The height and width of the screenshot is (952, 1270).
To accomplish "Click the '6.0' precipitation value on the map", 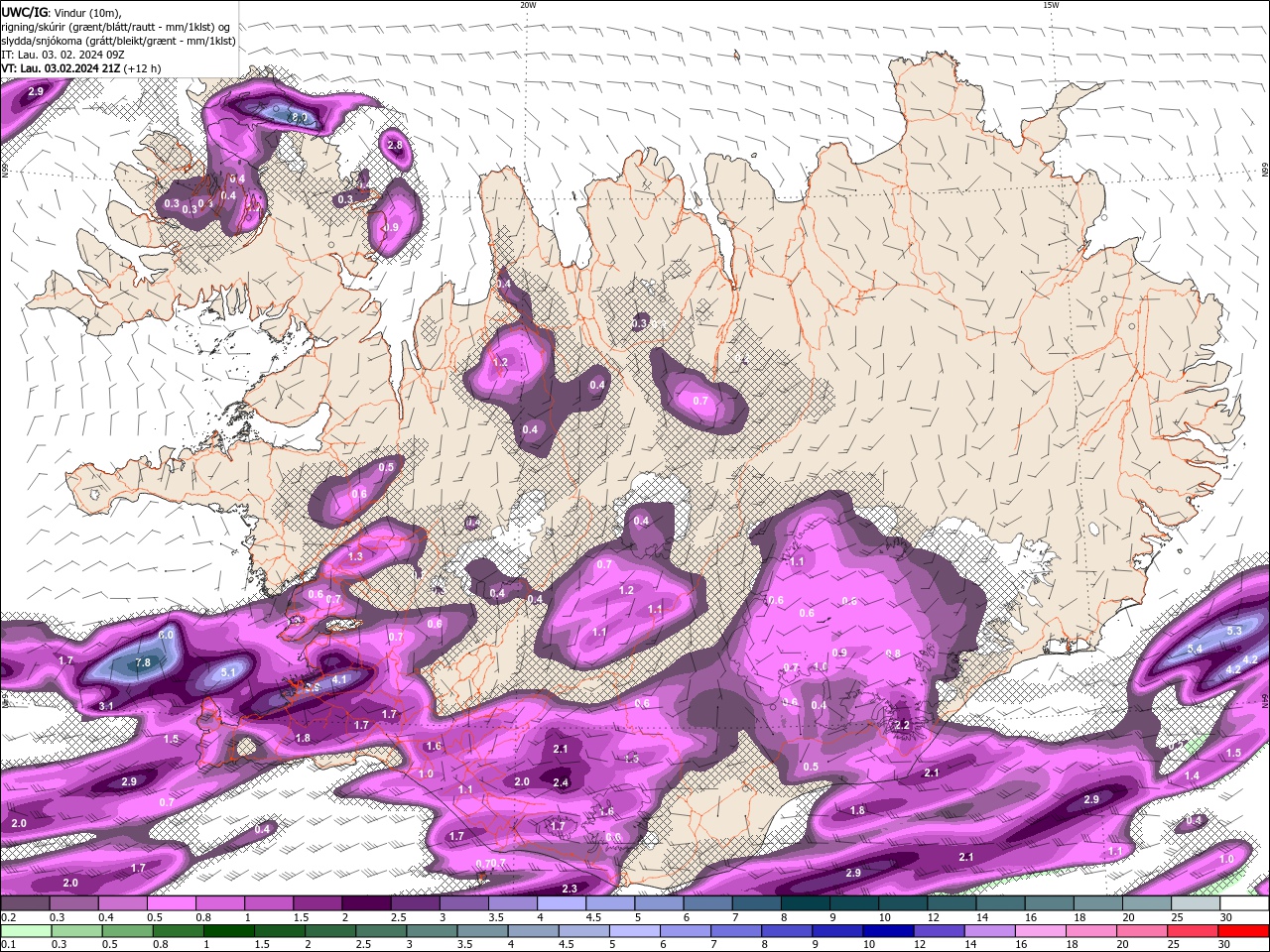I will tap(167, 635).
